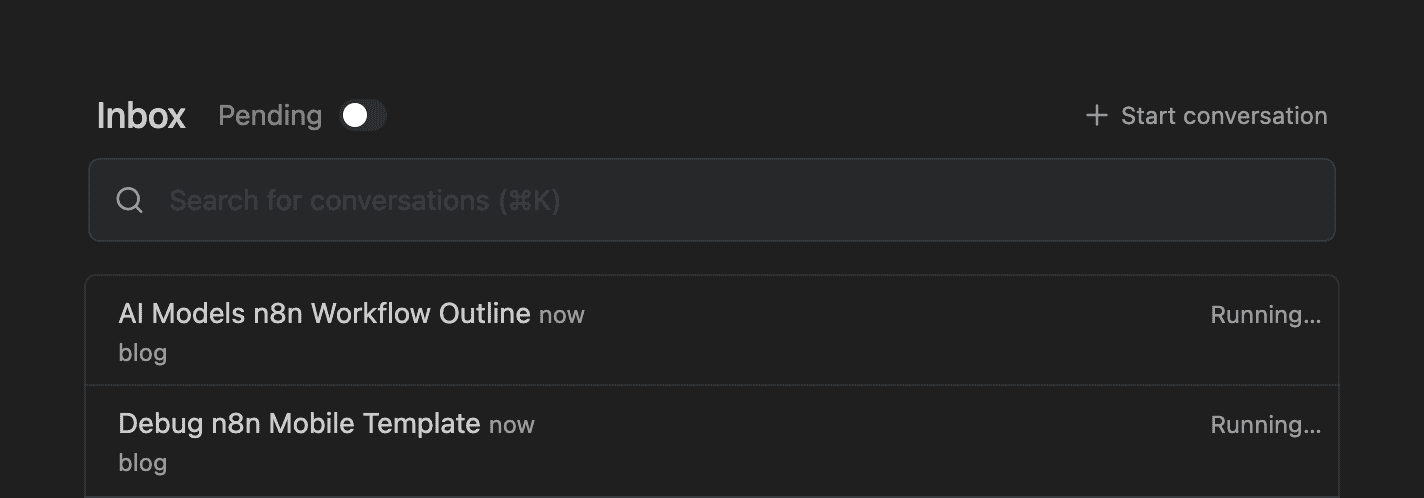Click the now timestamp beside AI Models Outline

tap(562, 315)
